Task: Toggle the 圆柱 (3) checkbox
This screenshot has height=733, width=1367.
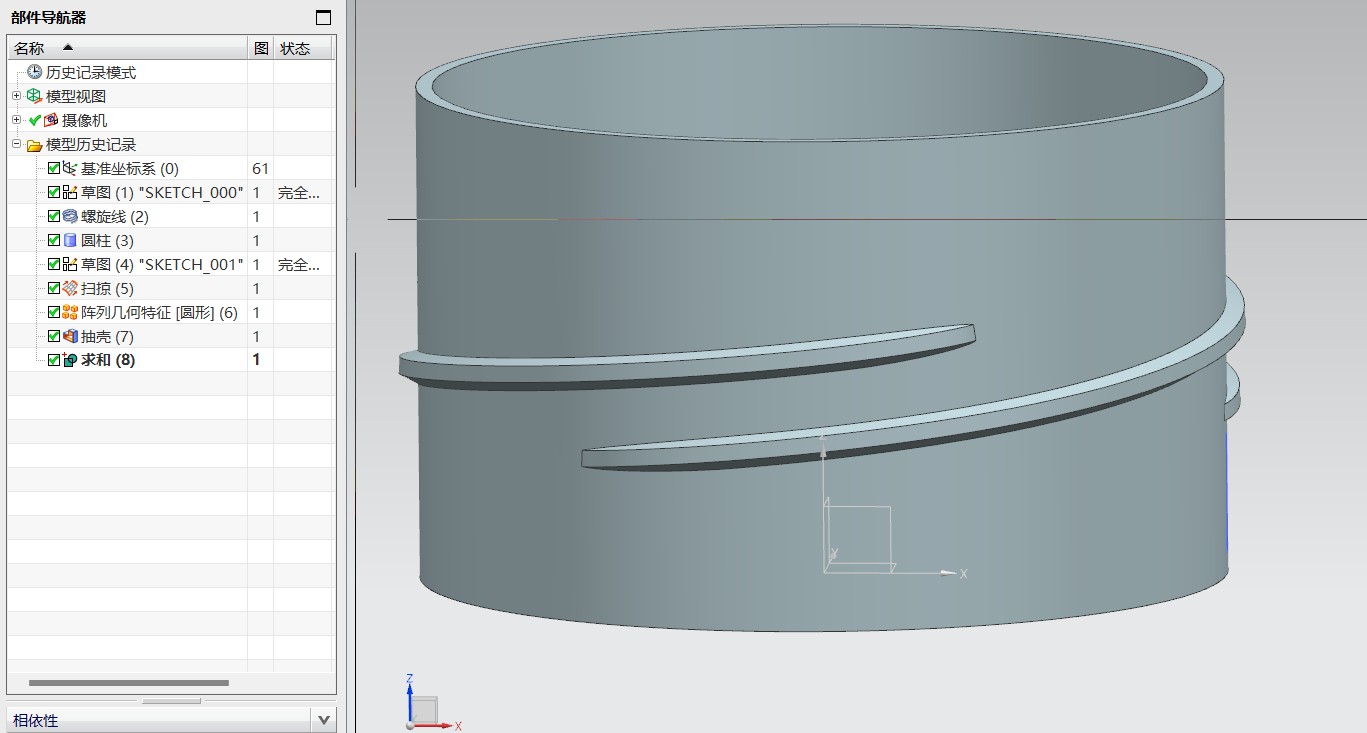Action: (x=54, y=240)
